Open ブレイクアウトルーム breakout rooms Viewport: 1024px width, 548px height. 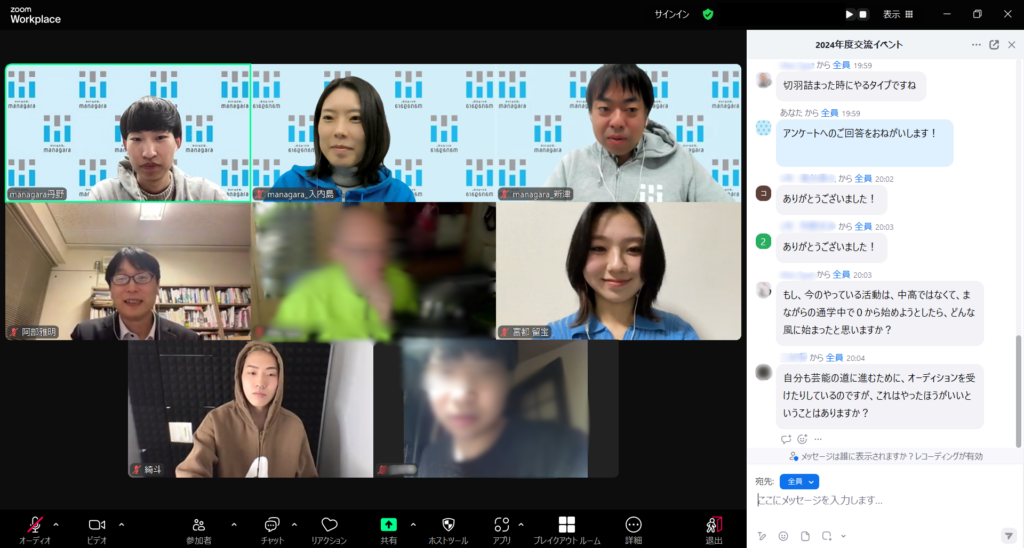pyautogui.click(x=567, y=530)
